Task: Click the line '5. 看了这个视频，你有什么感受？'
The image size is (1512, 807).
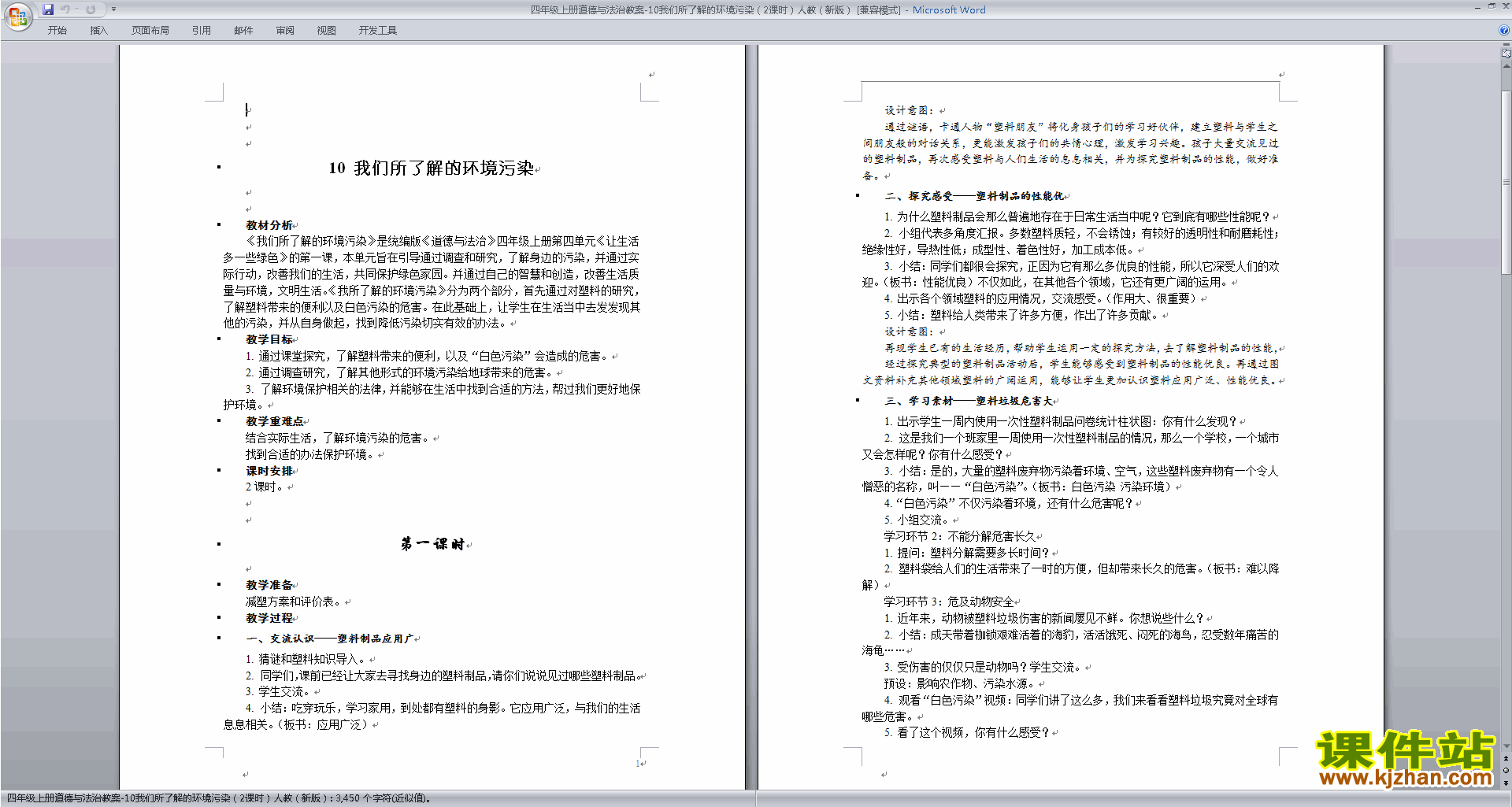Action: pyautogui.click(x=967, y=732)
